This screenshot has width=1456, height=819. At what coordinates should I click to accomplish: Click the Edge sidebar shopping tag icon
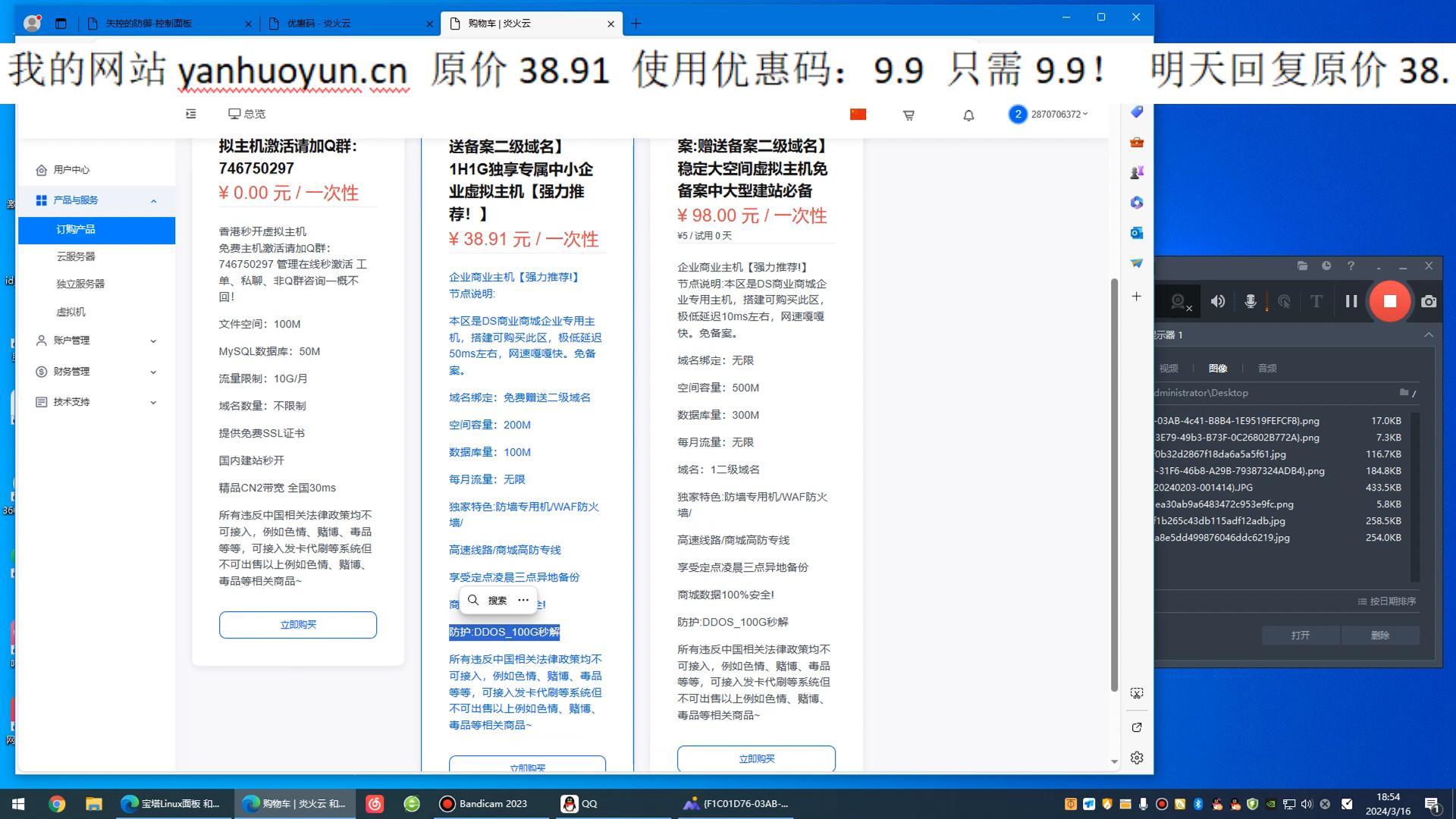click(1136, 112)
